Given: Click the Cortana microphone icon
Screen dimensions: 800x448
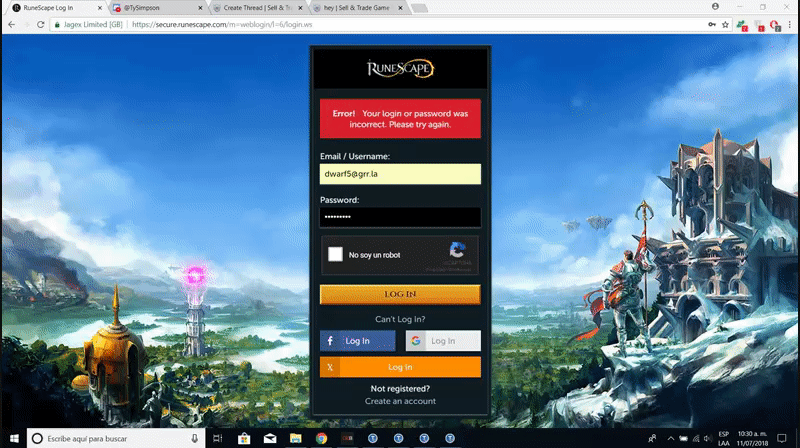Looking at the screenshot, I should [194, 438].
